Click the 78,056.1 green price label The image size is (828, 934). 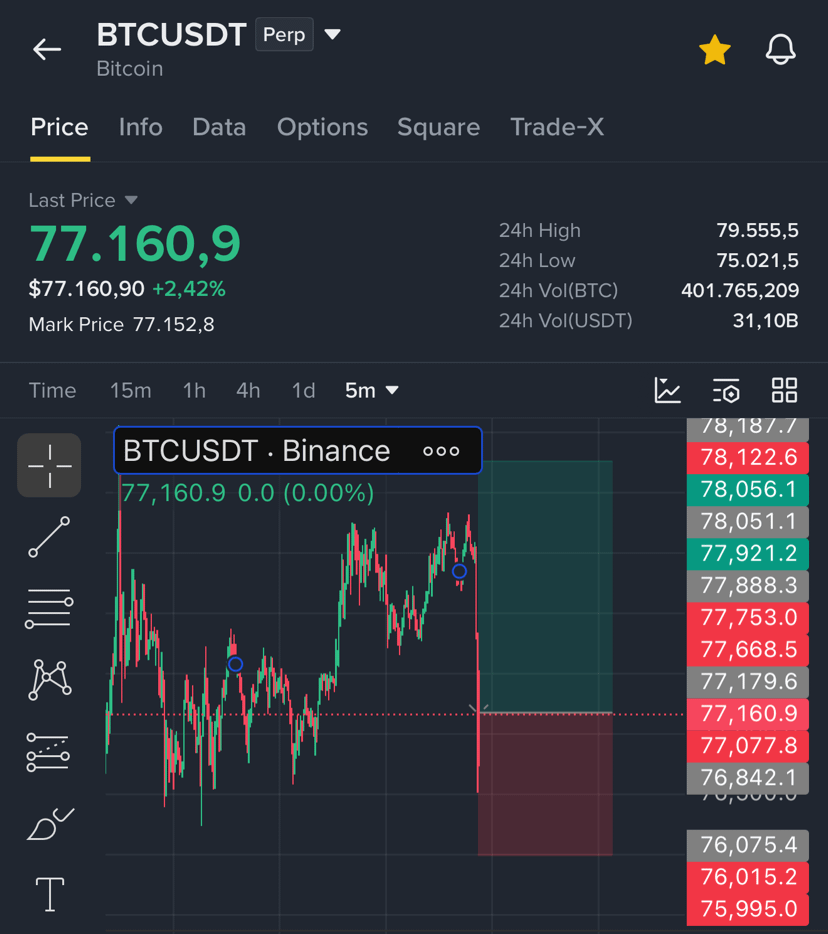pos(748,490)
